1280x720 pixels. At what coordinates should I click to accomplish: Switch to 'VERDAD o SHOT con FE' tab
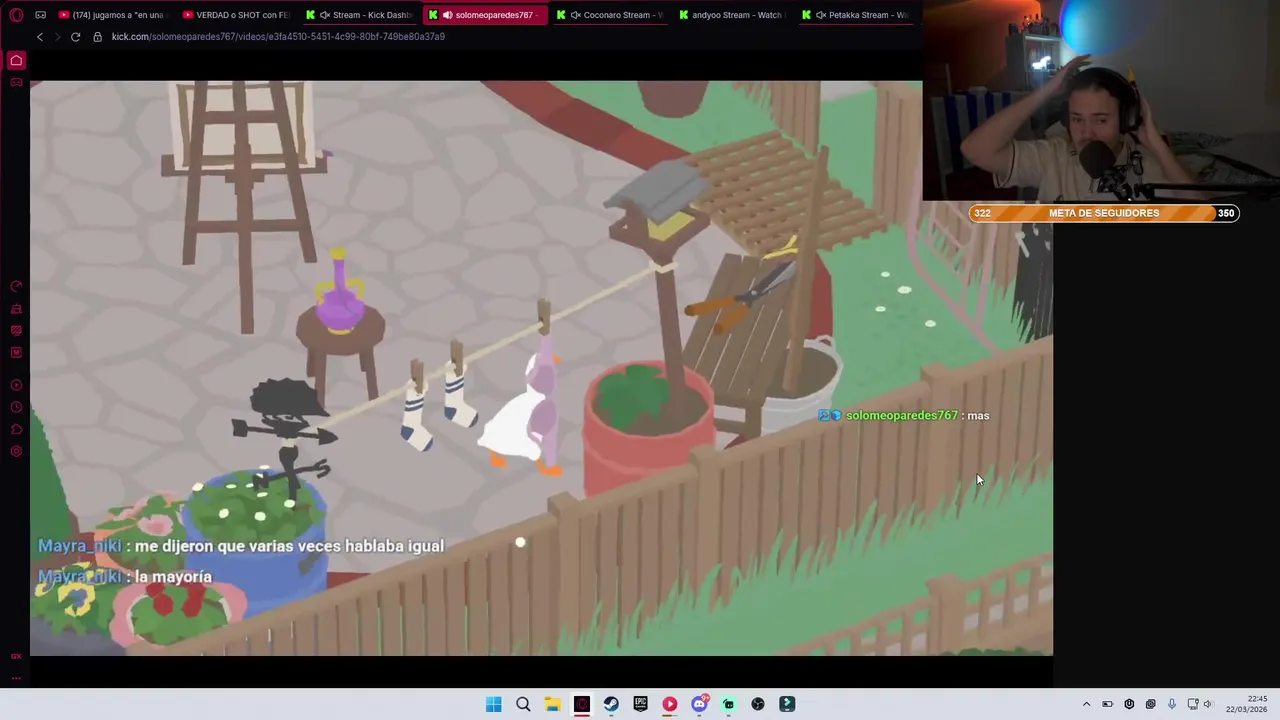tap(235, 15)
